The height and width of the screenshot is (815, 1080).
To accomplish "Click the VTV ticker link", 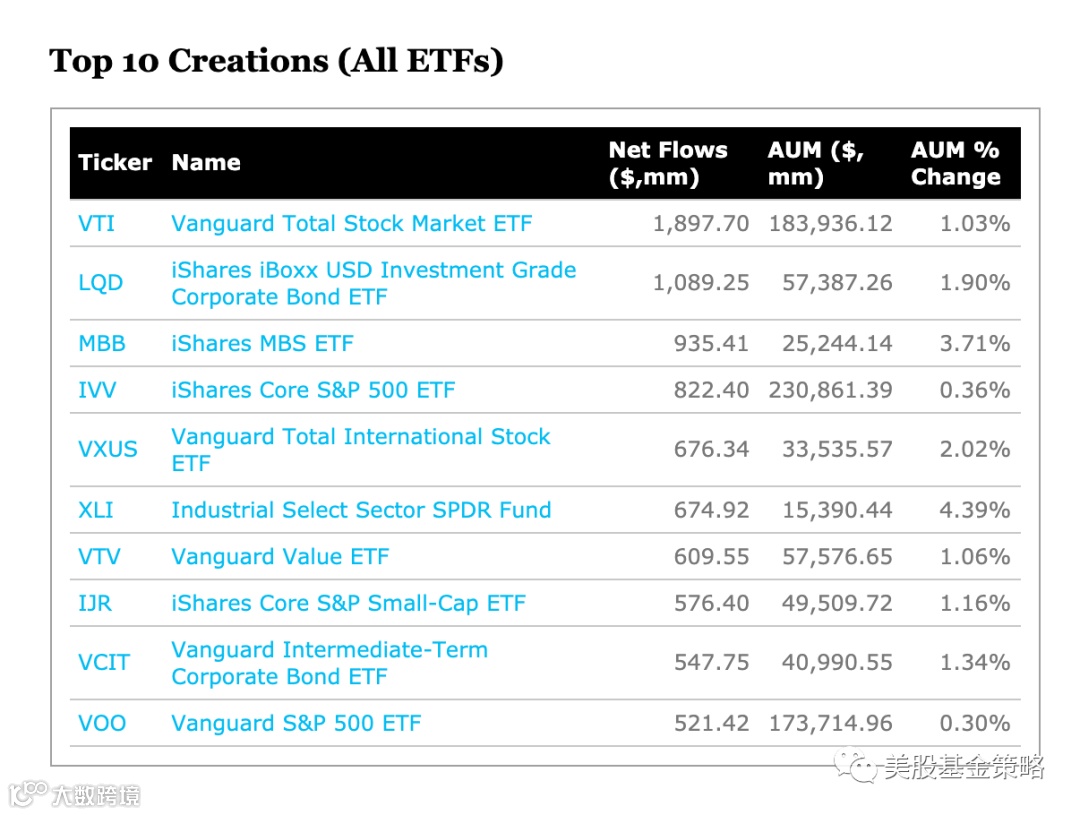I will coord(99,557).
